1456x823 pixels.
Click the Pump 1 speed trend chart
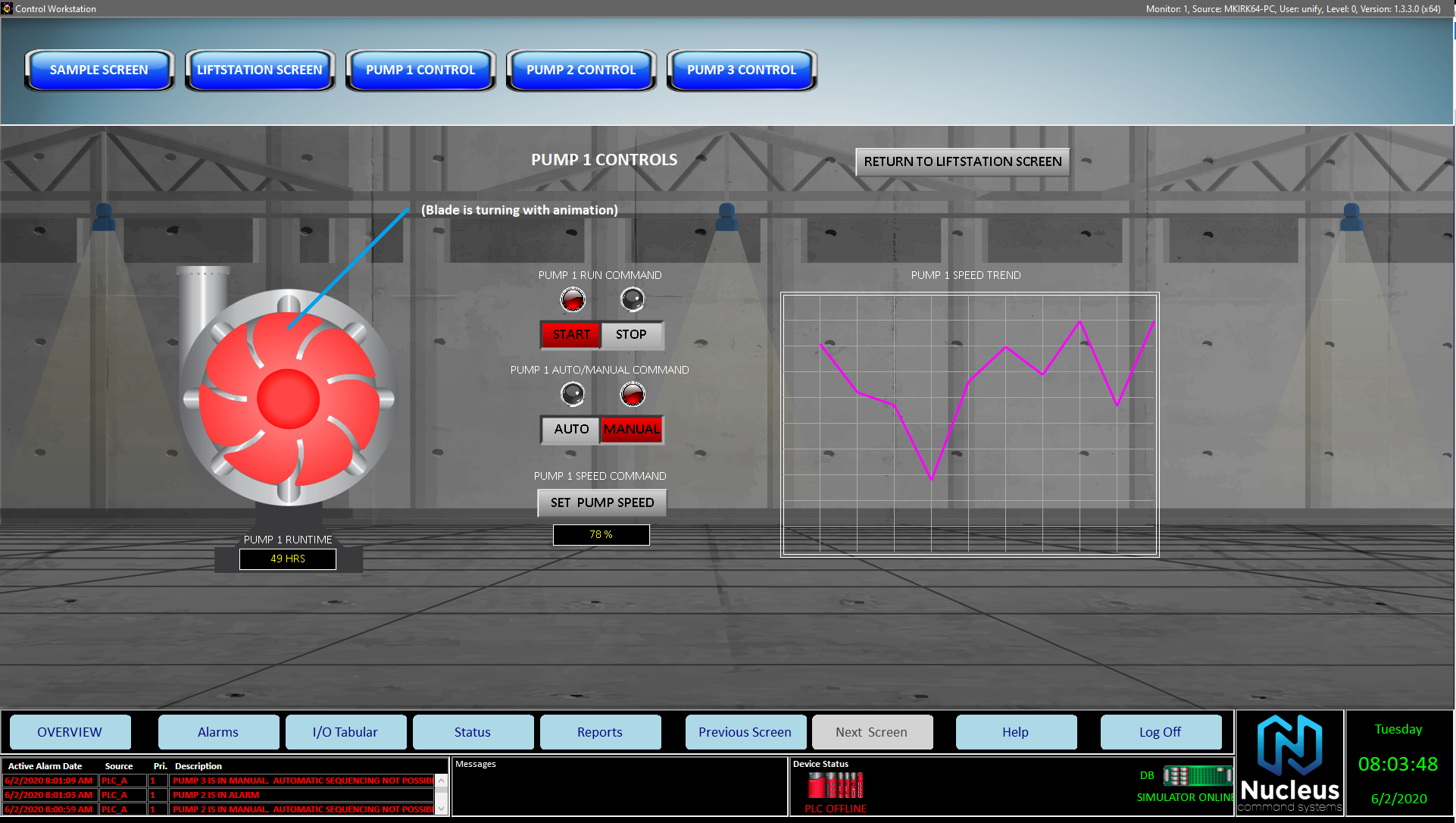click(x=970, y=424)
